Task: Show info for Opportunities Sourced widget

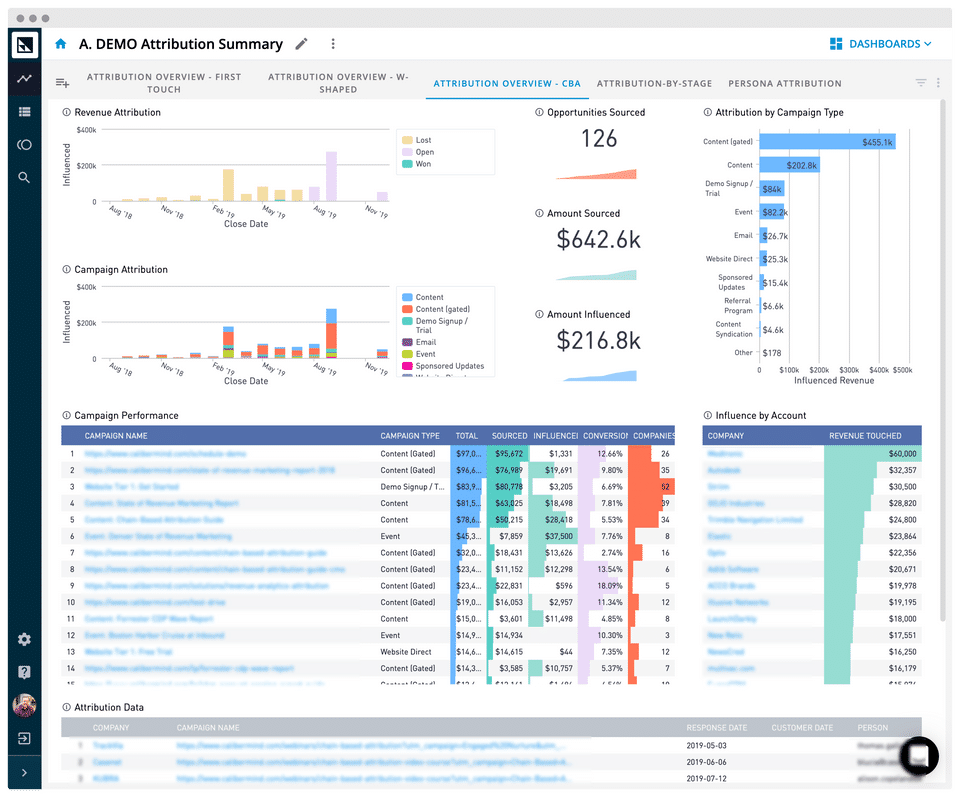Action: [x=539, y=112]
